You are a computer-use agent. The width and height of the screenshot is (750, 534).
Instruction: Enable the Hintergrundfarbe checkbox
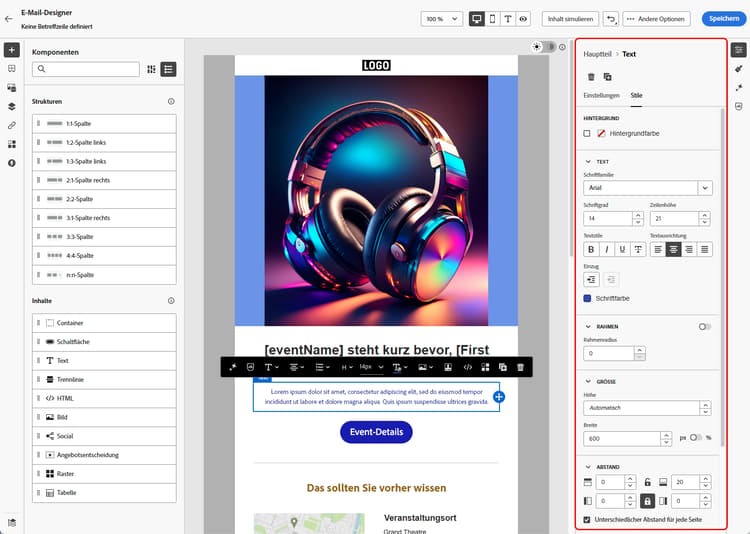coord(587,134)
